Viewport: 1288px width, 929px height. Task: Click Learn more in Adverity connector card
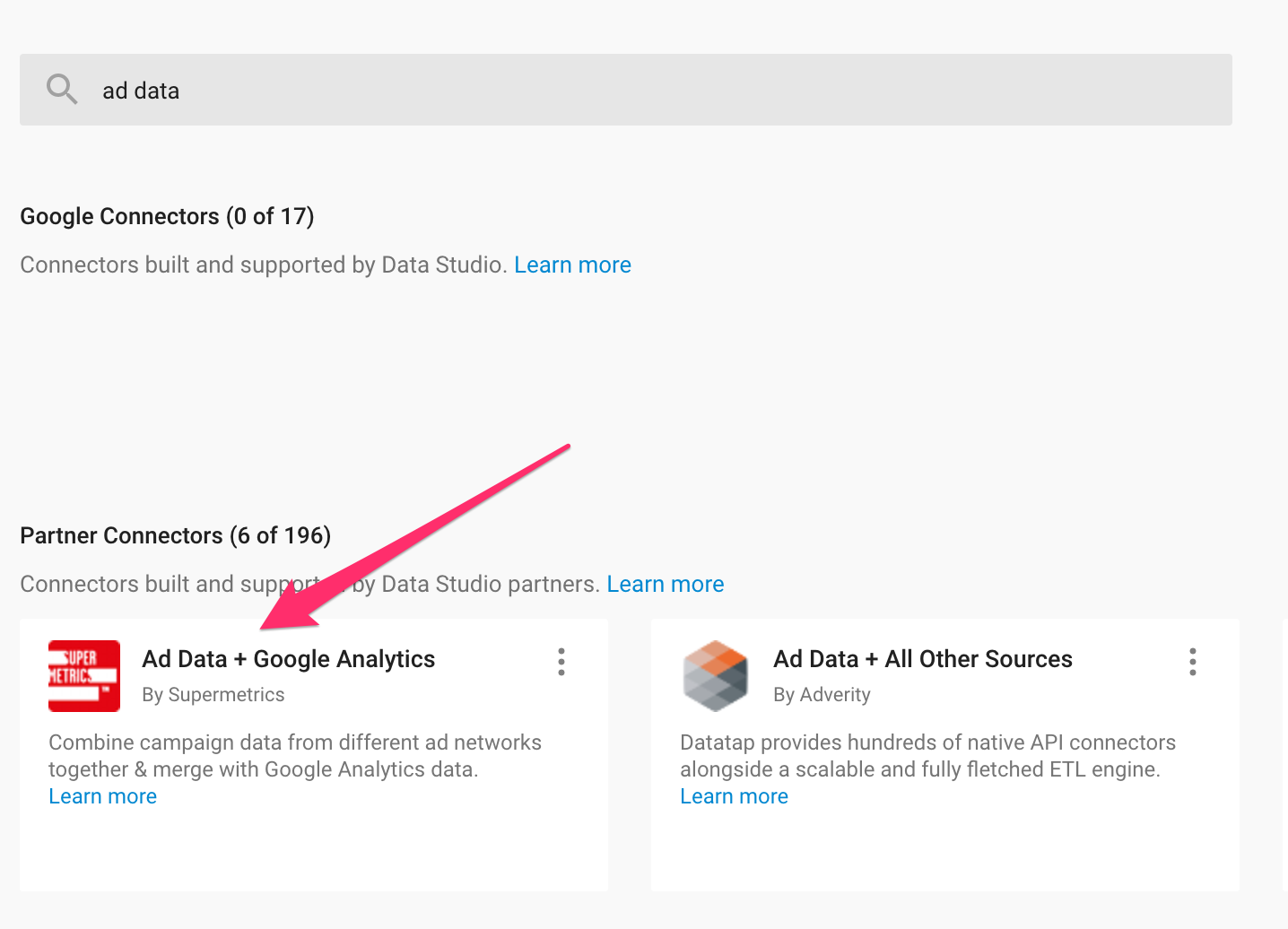[734, 796]
